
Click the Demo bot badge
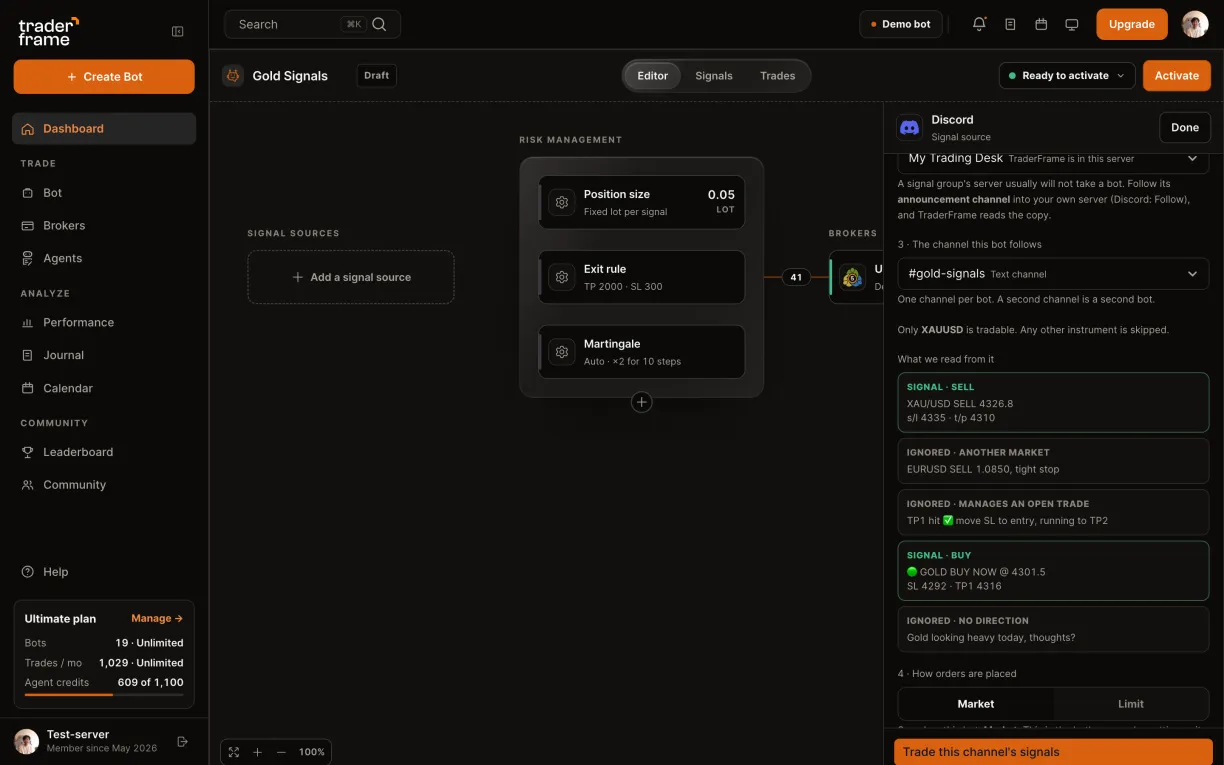point(901,24)
